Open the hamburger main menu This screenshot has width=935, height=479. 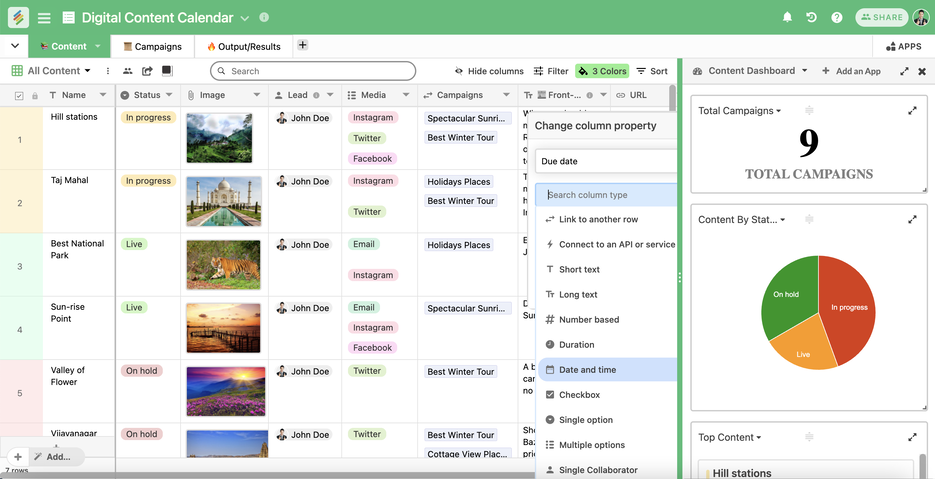pyautogui.click(x=44, y=18)
